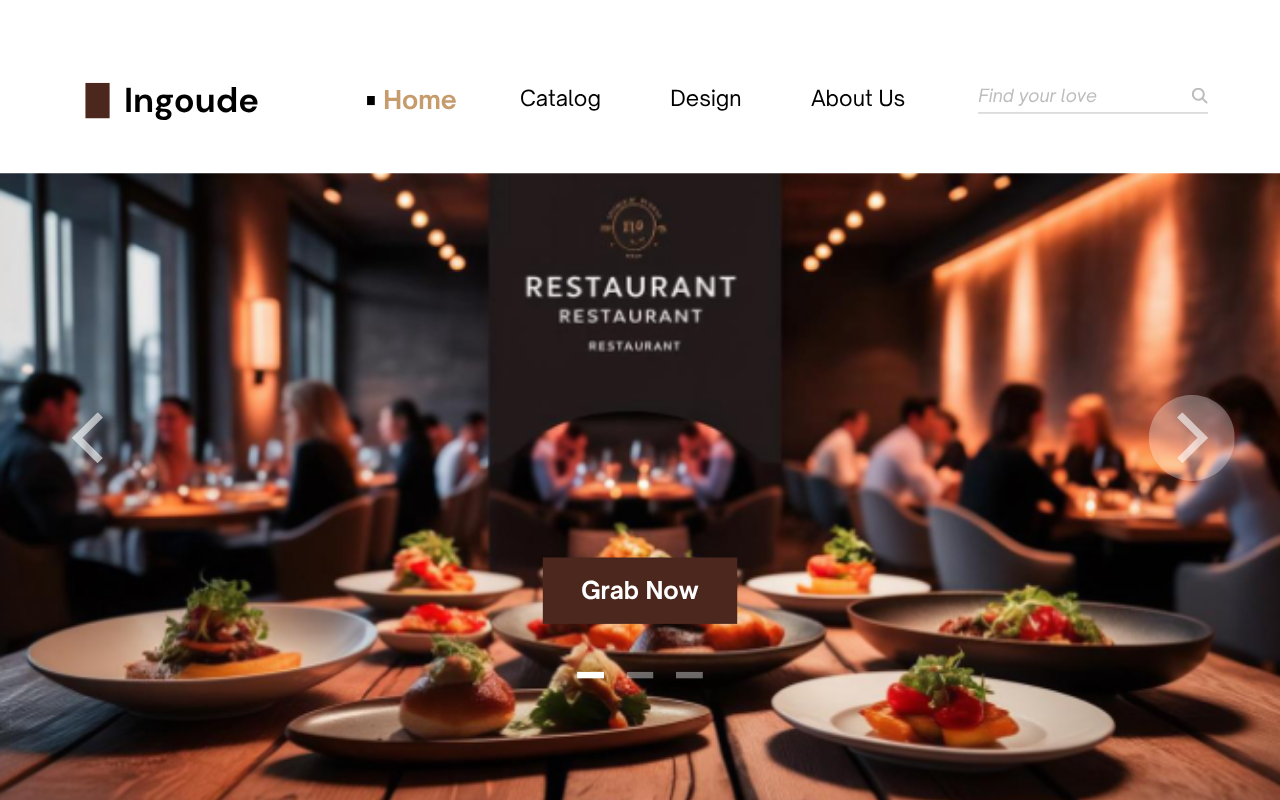Navigate to the Design page

coord(705,98)
